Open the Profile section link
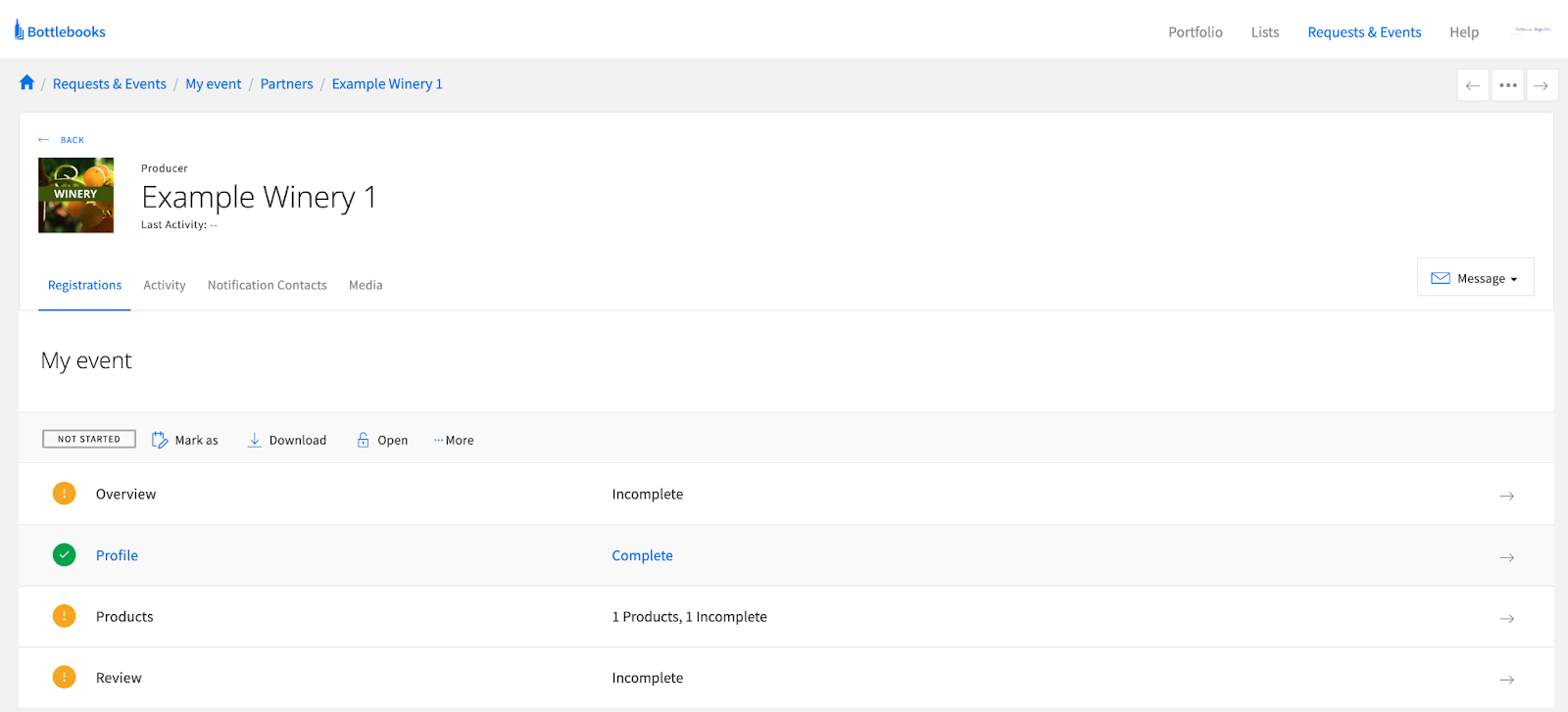 pyautogui.click(x=117, y=555)
